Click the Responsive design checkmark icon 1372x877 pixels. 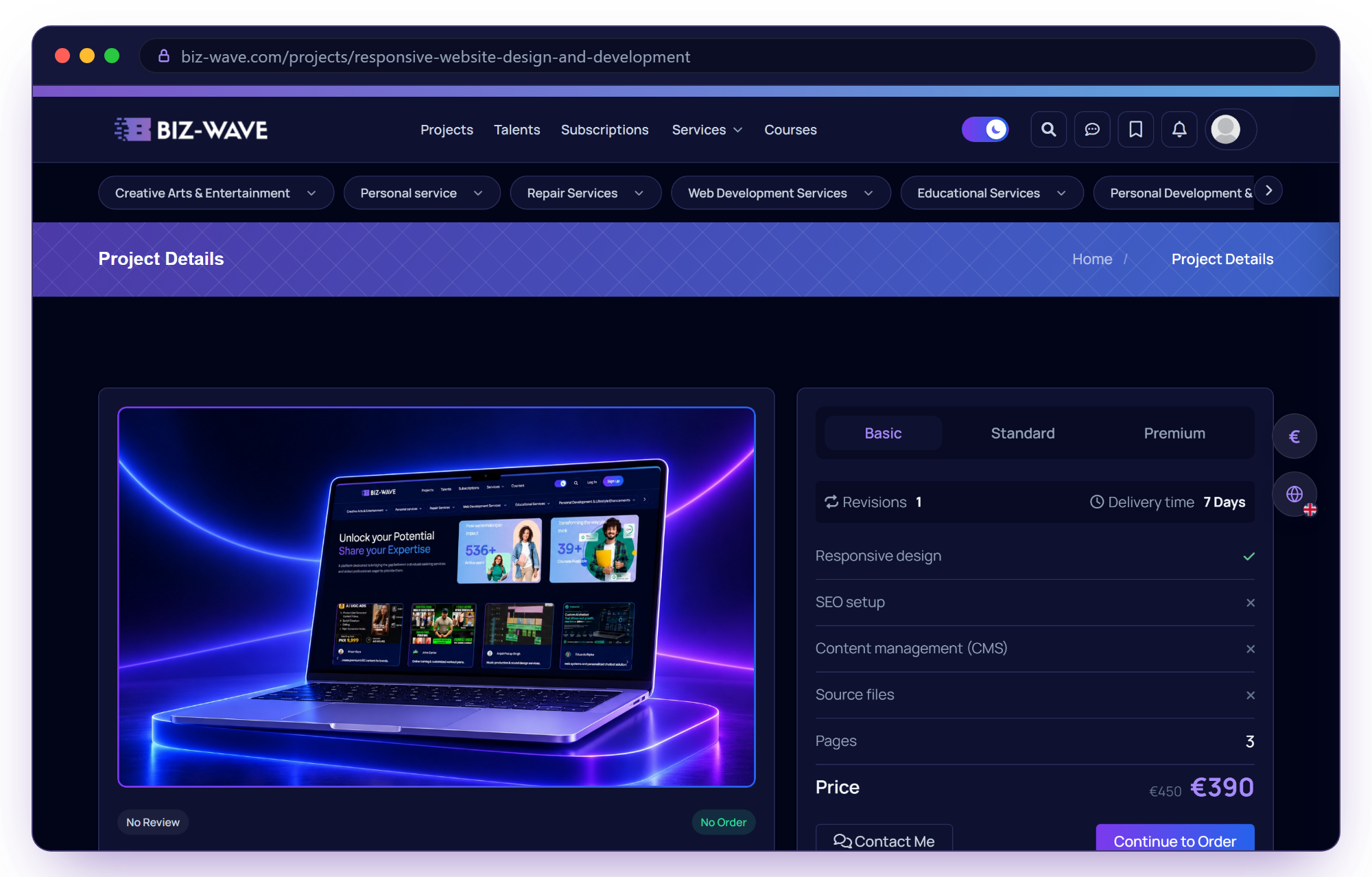click(1249, 557)
